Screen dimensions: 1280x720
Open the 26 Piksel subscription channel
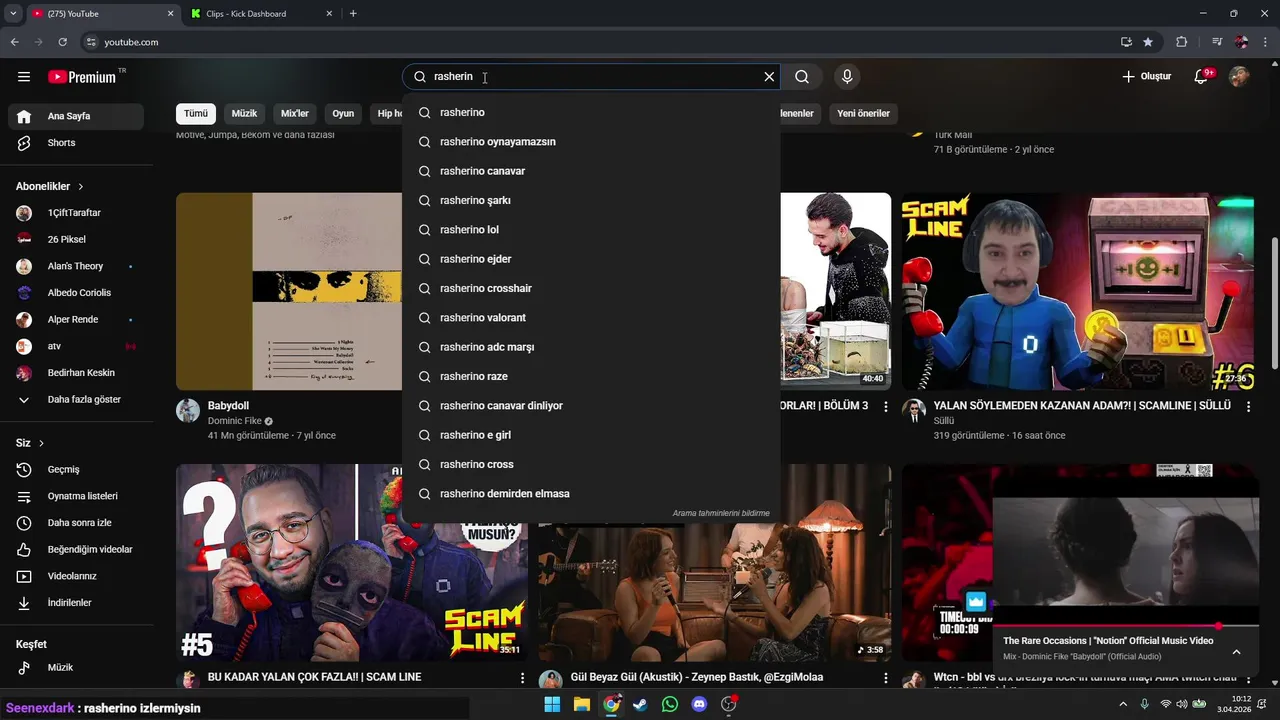click(76, 240)
